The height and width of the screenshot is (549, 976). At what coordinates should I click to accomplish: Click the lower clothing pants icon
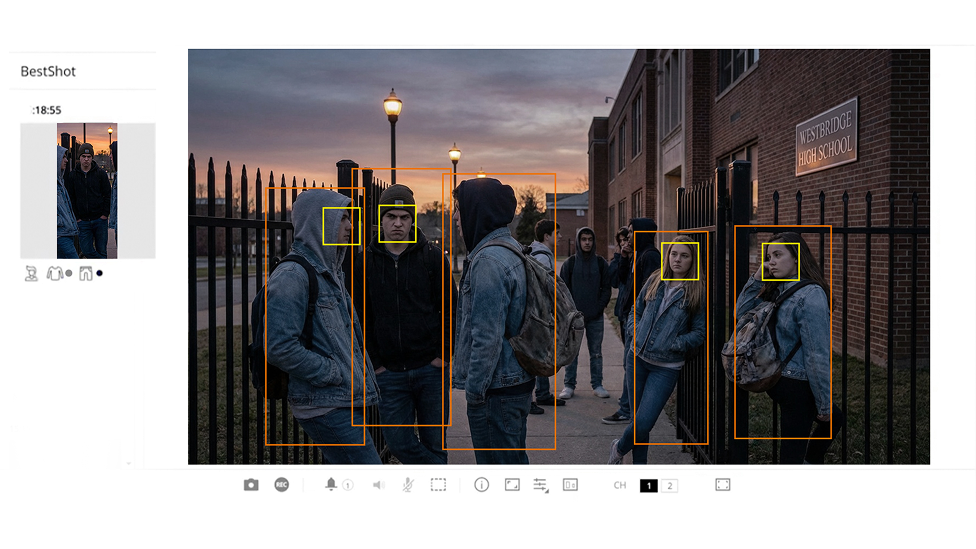85,273
